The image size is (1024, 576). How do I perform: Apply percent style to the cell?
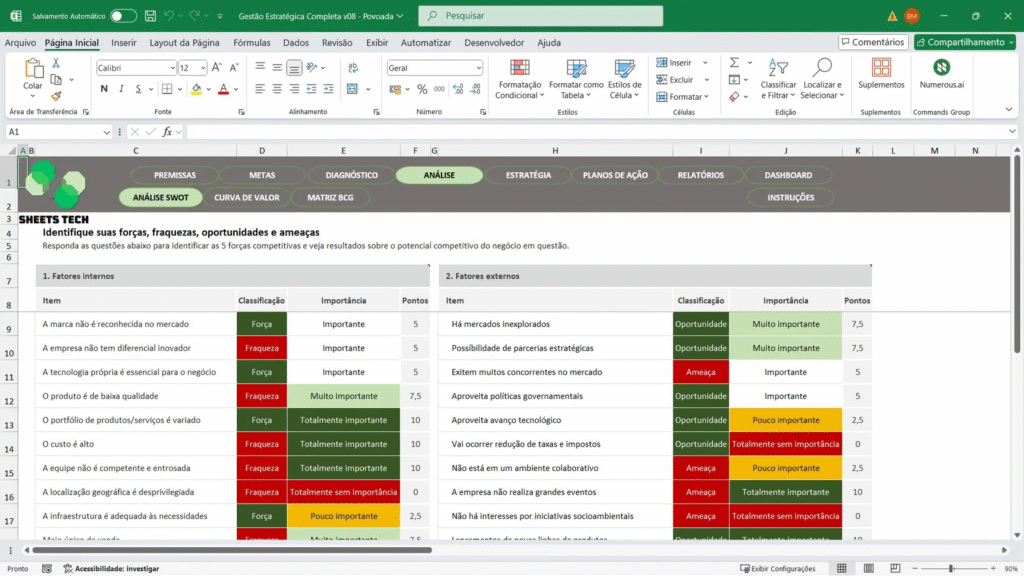(x=422, y=89)
